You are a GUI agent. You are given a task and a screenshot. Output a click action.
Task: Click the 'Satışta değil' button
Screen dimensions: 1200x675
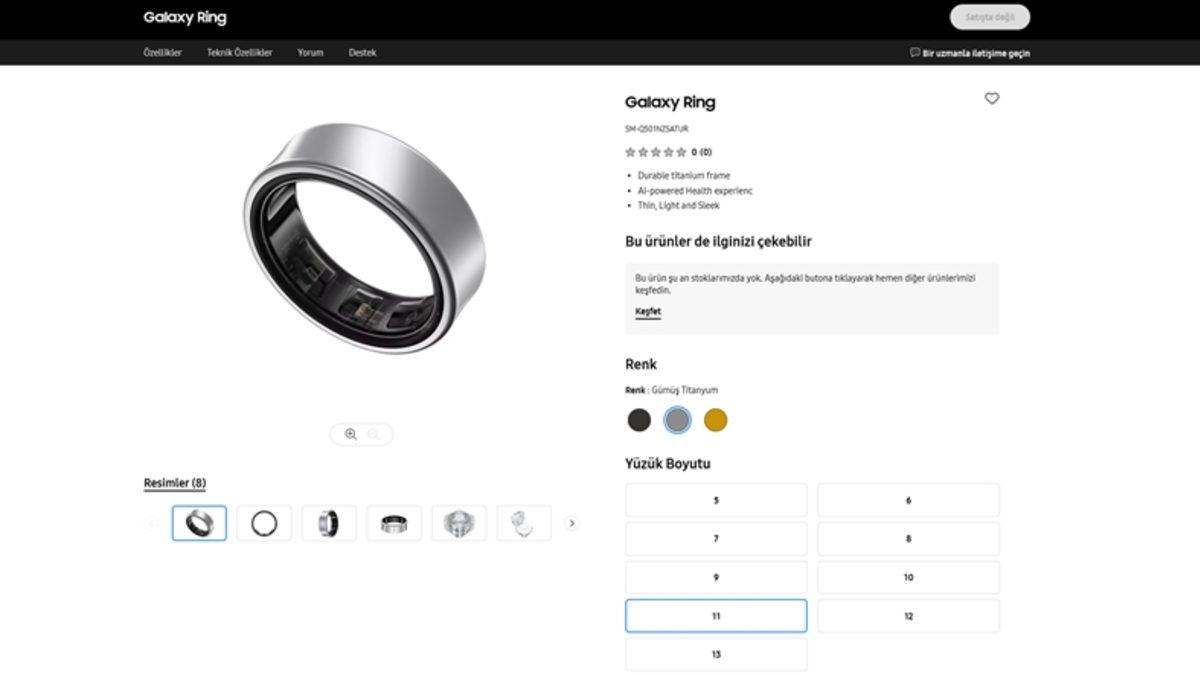coord(989,17)
